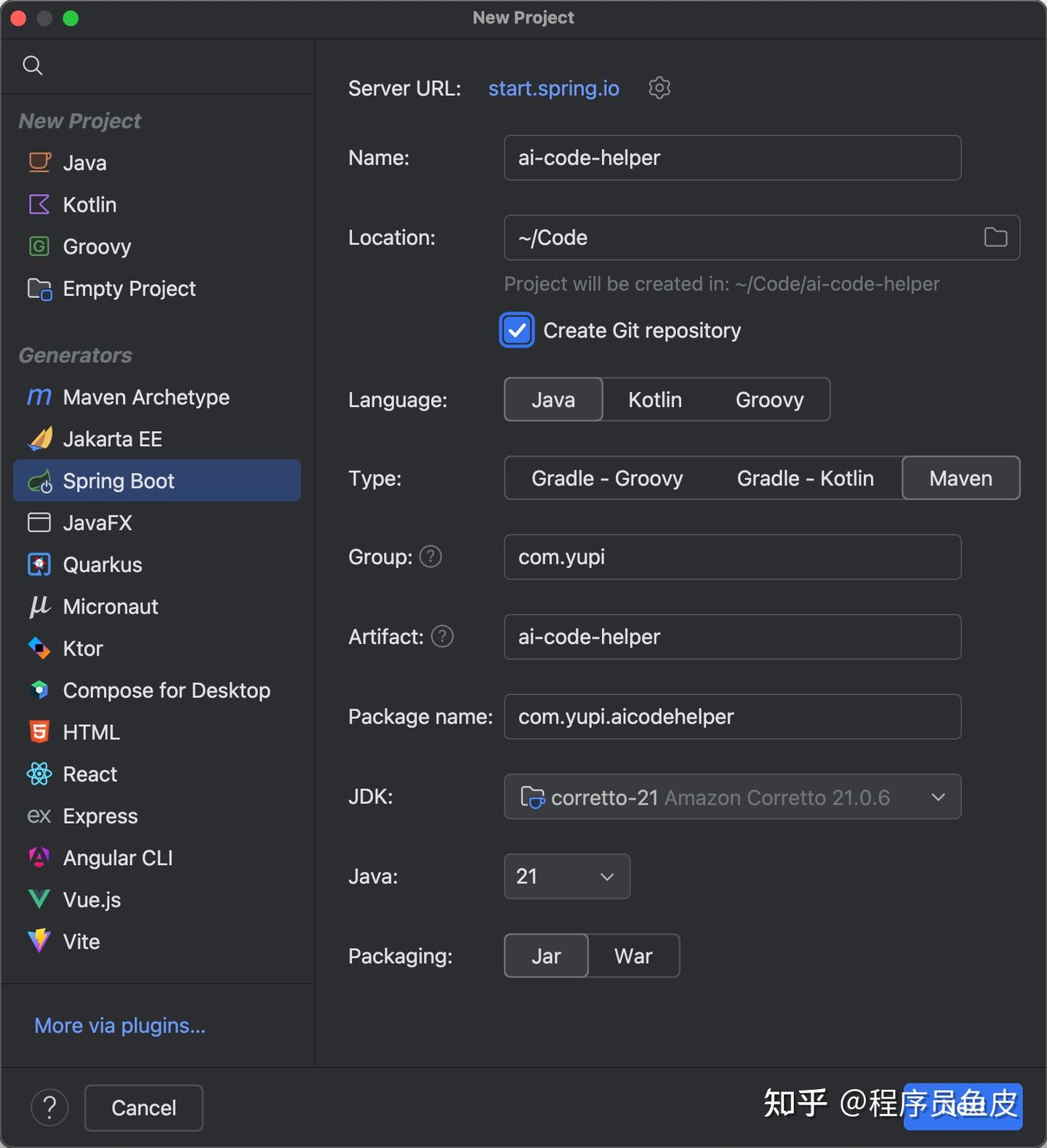Select Empty Project in sidebar
The height and width of the screenshot is (1148, 1047).
click(129, 289)
